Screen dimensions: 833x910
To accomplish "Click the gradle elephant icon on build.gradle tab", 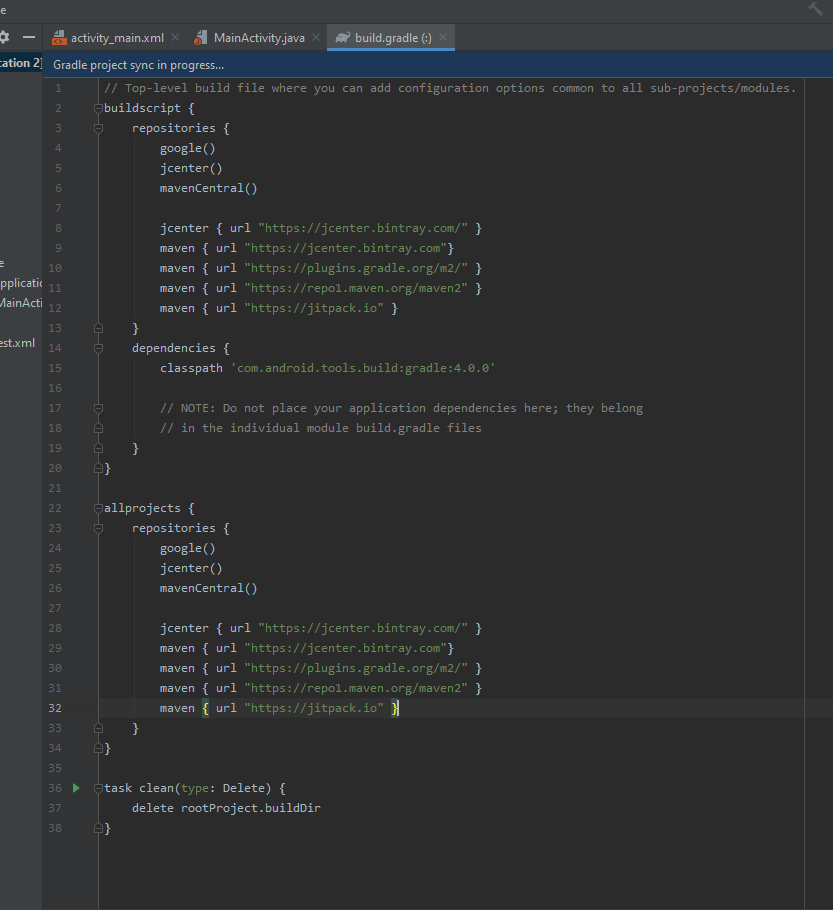I will pyautogui.click(x=343, y=38).
